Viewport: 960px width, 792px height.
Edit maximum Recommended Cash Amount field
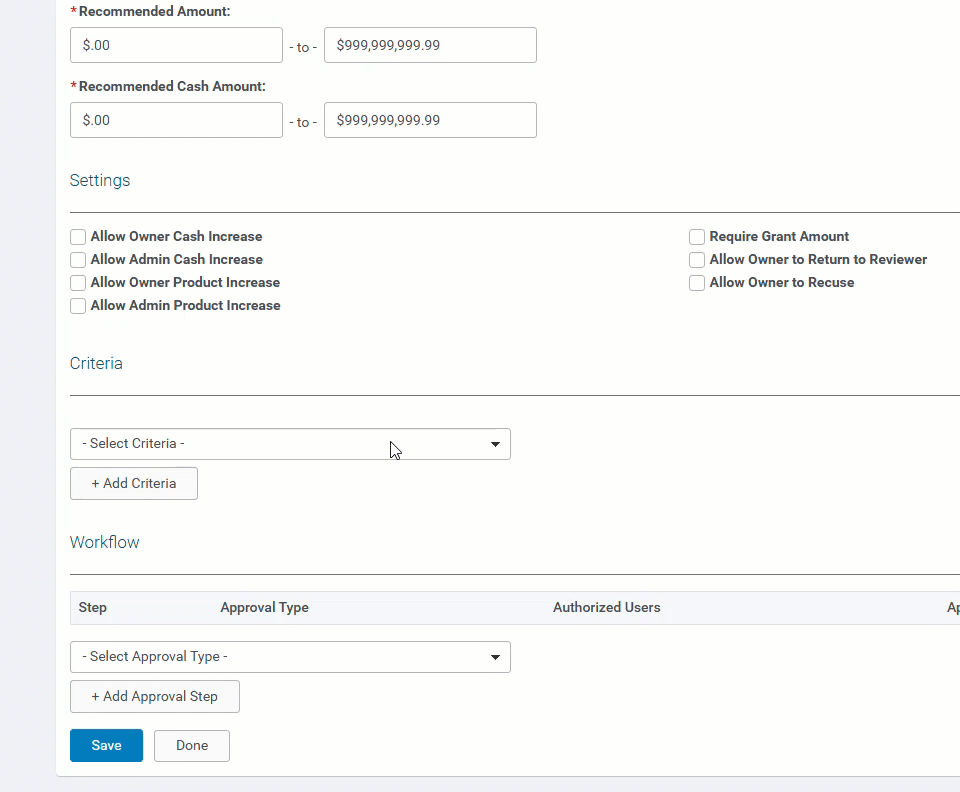click(430, 120)
